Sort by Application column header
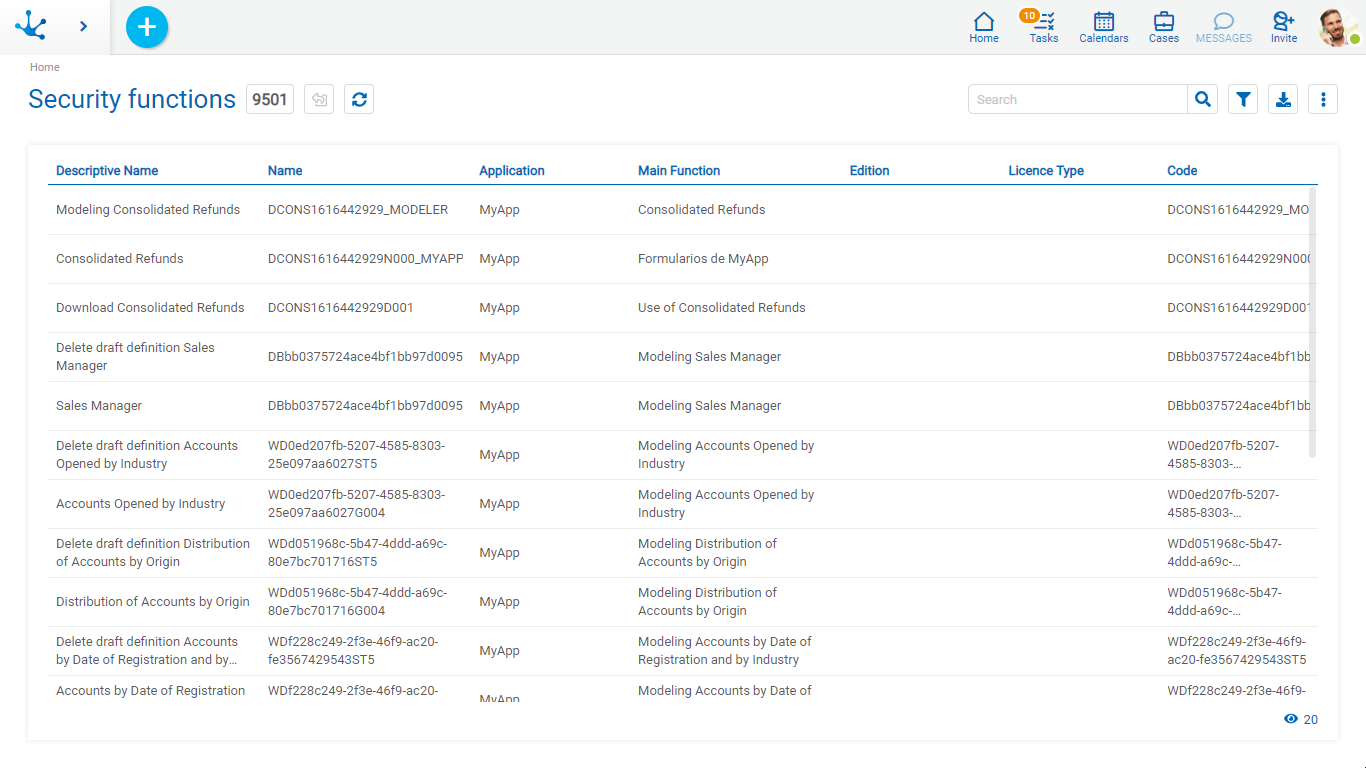The image size is (1366, 768). pyautogui.click(x=512, y=171)
